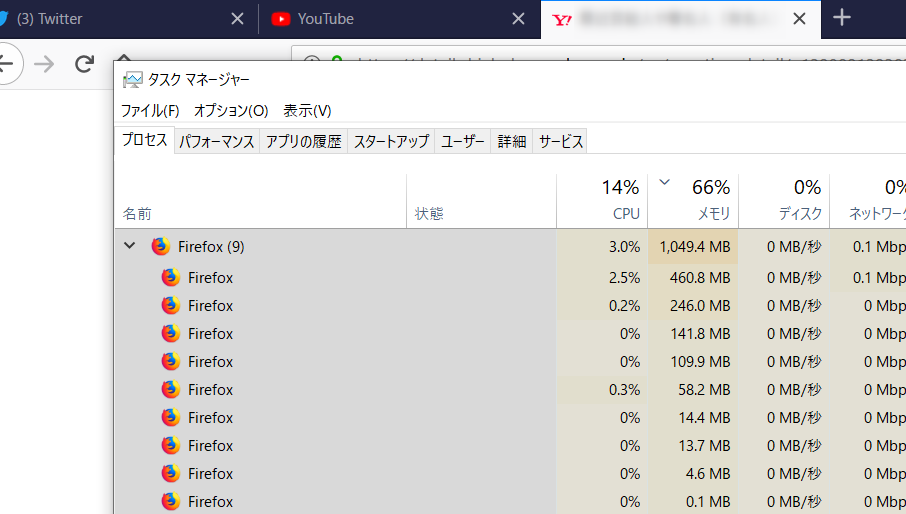The height and width of the screenshot is (514, 906).
Task: Select Firefox process icon using 58.2 MB
Action: (x=170, y=389)
